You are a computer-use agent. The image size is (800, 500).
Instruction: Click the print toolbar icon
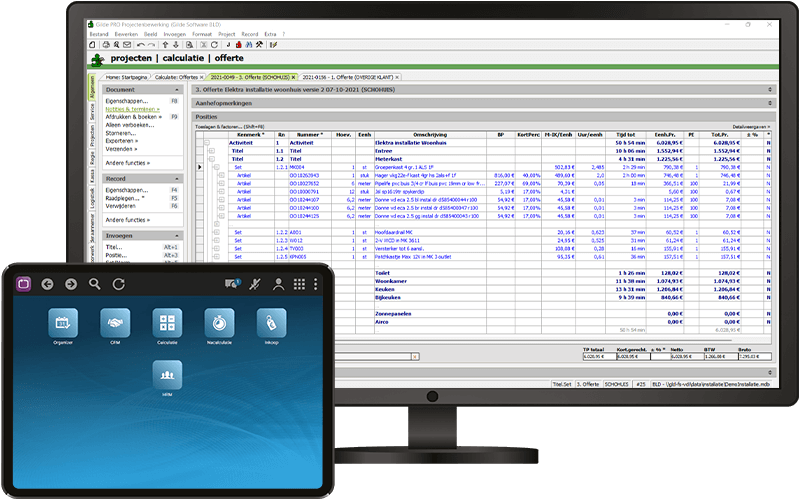click(106, 45)
